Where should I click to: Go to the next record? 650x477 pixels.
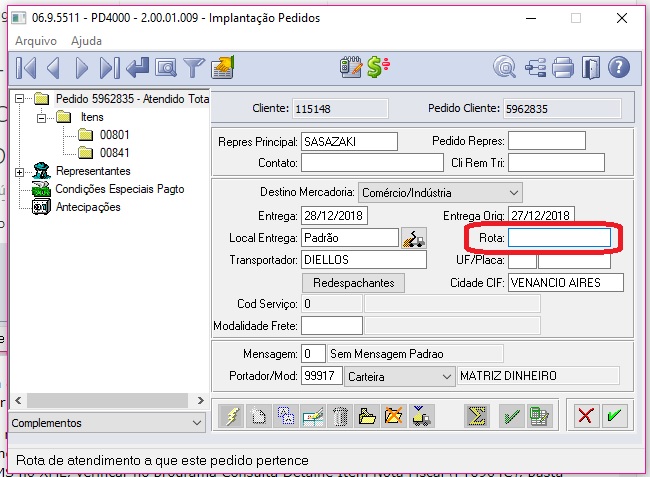82,68
